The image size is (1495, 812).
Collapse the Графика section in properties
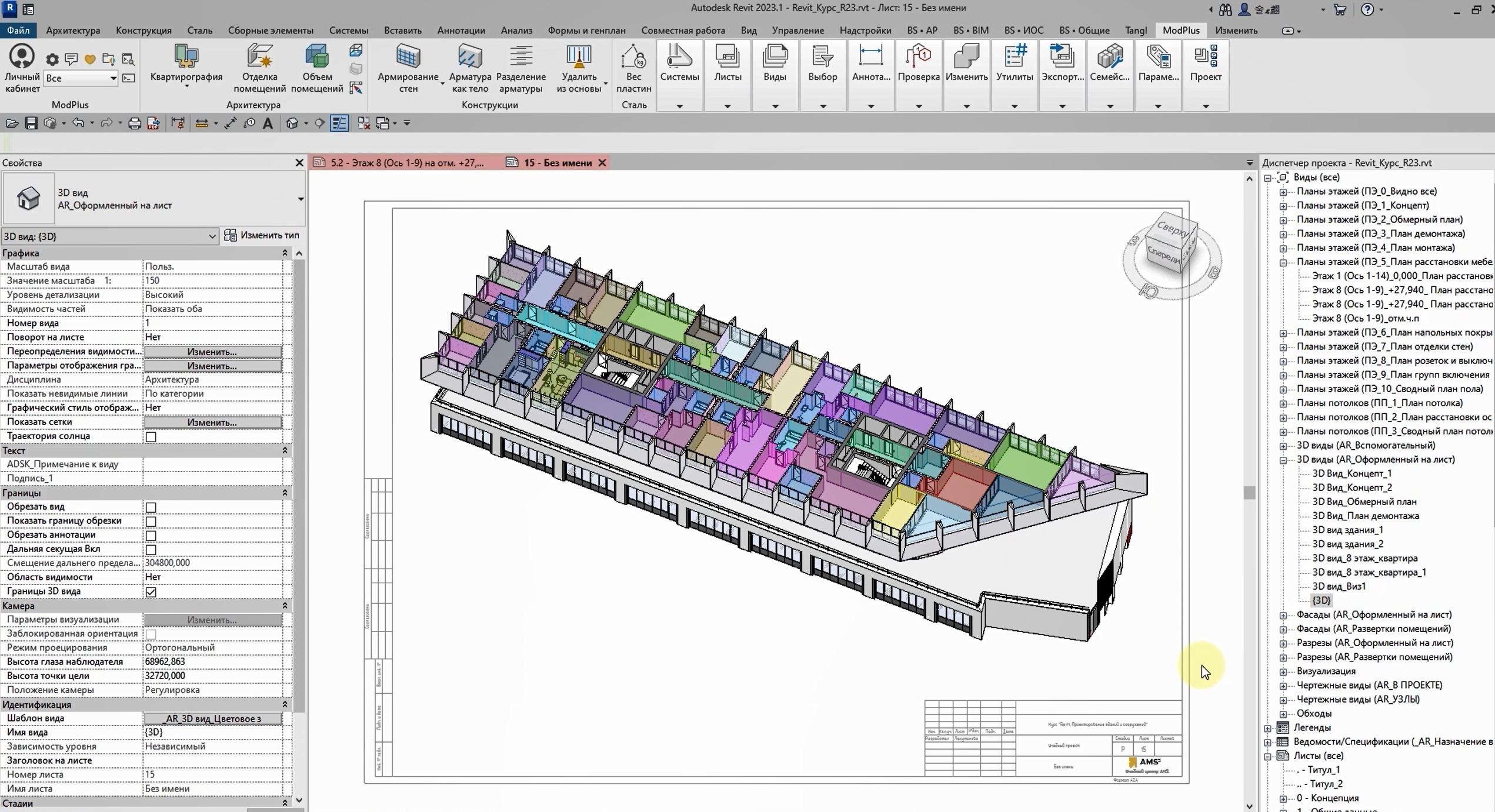click(x=285, y=253)
